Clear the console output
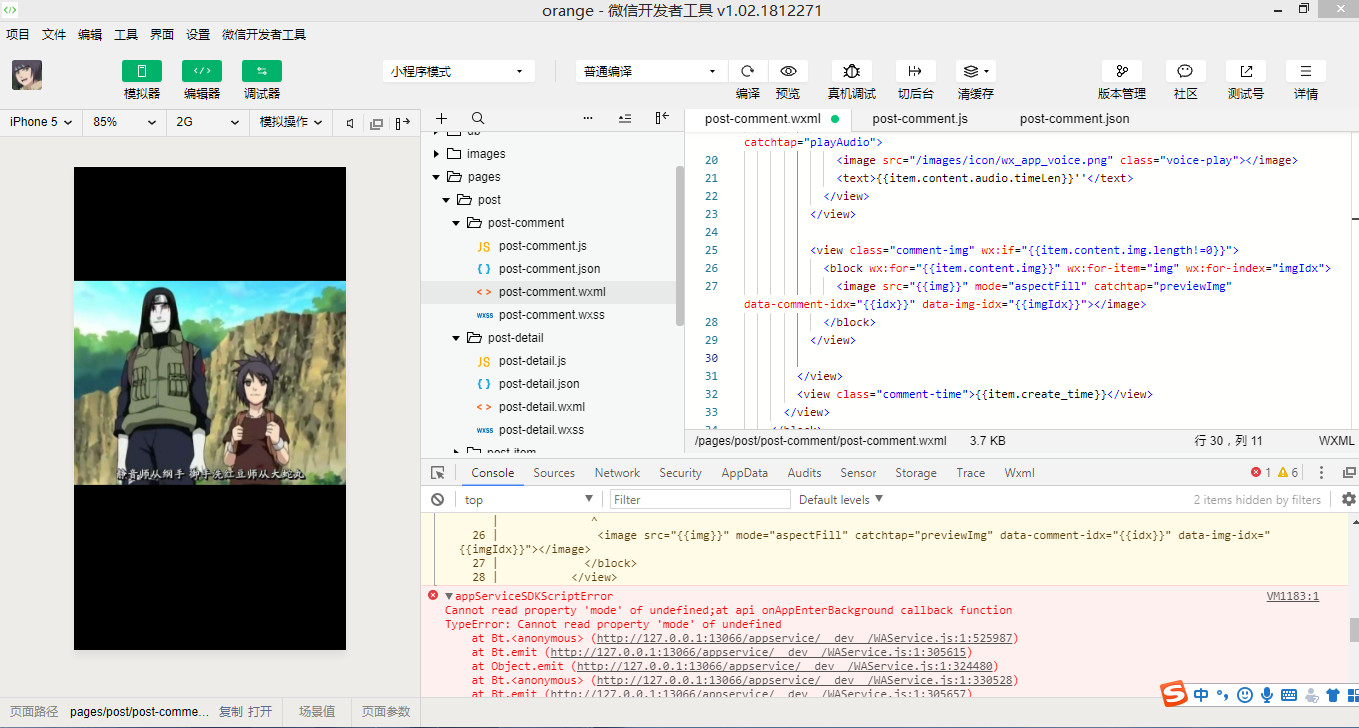This screenshot has height=728, width=1359. (x=437, y=499)
